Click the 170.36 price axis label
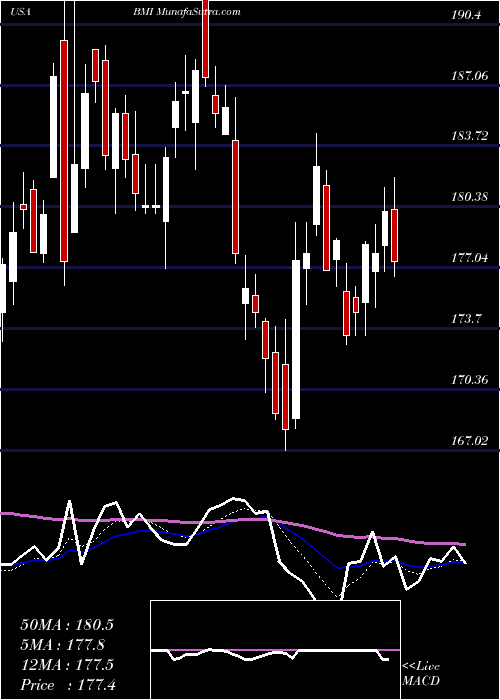 tap(469, 380)
